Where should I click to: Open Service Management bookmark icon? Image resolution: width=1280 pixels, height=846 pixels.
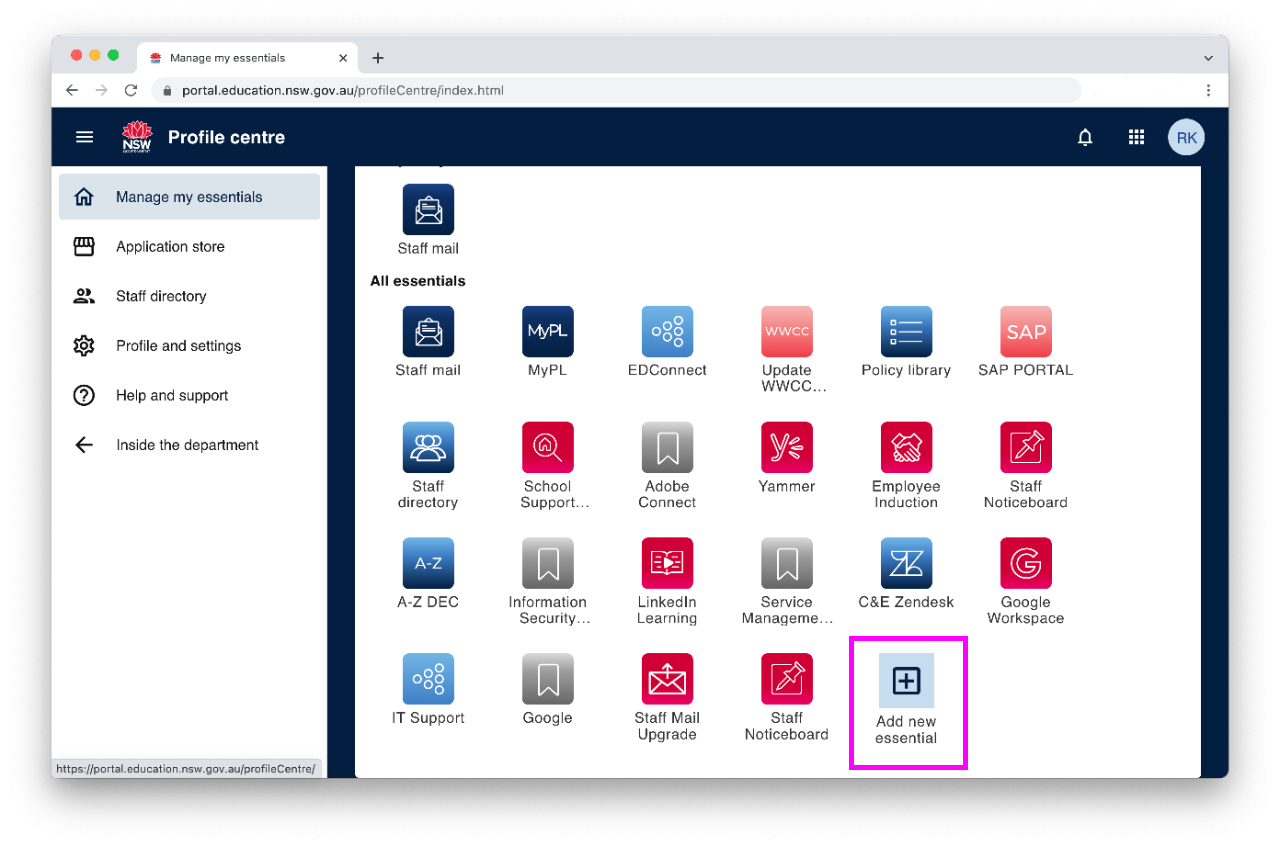pyautogui.click(x=787, y=564)
